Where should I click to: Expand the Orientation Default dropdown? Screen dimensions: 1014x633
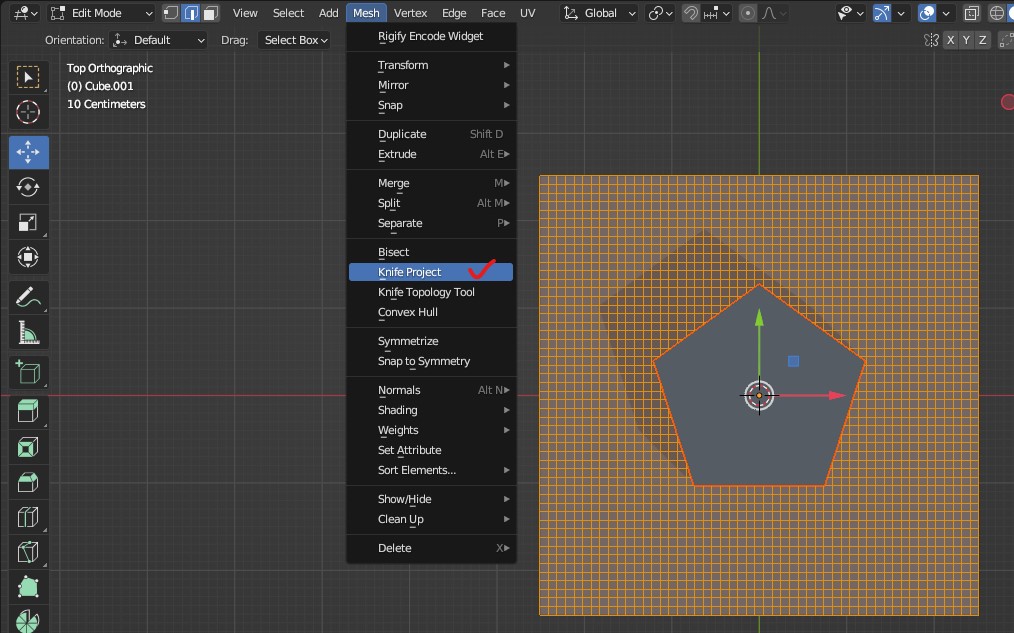[160, 40]
